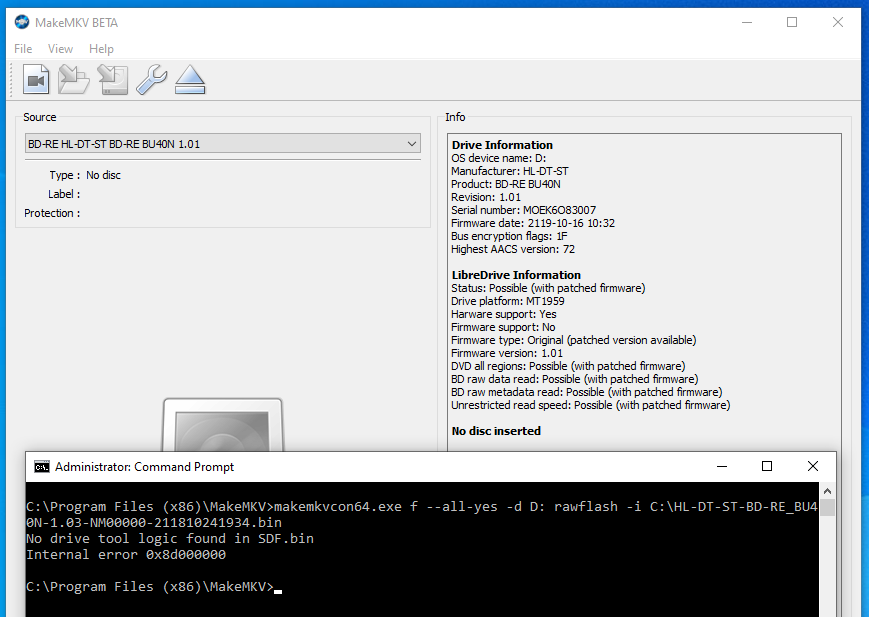Image resolution: width=869 pixels, height=617 pixels.
Task: Click 'OS device name: D:' line
Action: point(499,158)
